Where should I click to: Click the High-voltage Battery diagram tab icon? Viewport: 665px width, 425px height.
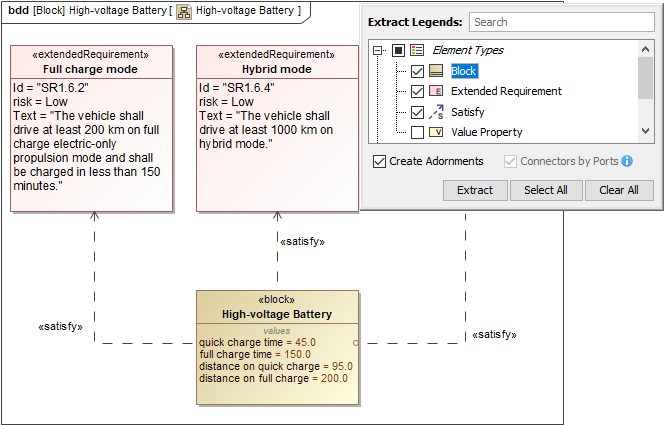pos(184,11)
